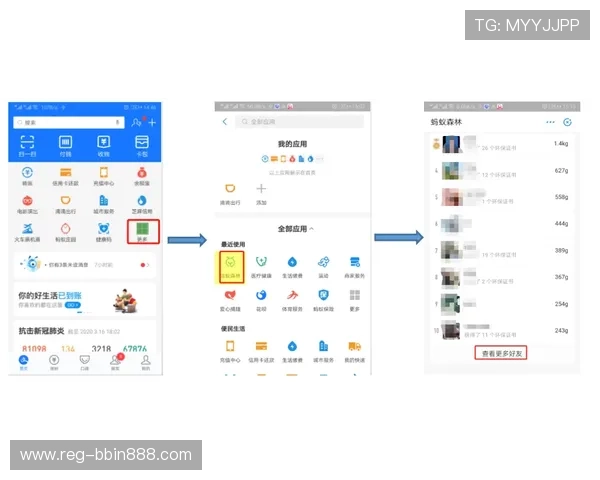
Task: Open 医疗健康 in recently used
Action: (x=261, y=267)
